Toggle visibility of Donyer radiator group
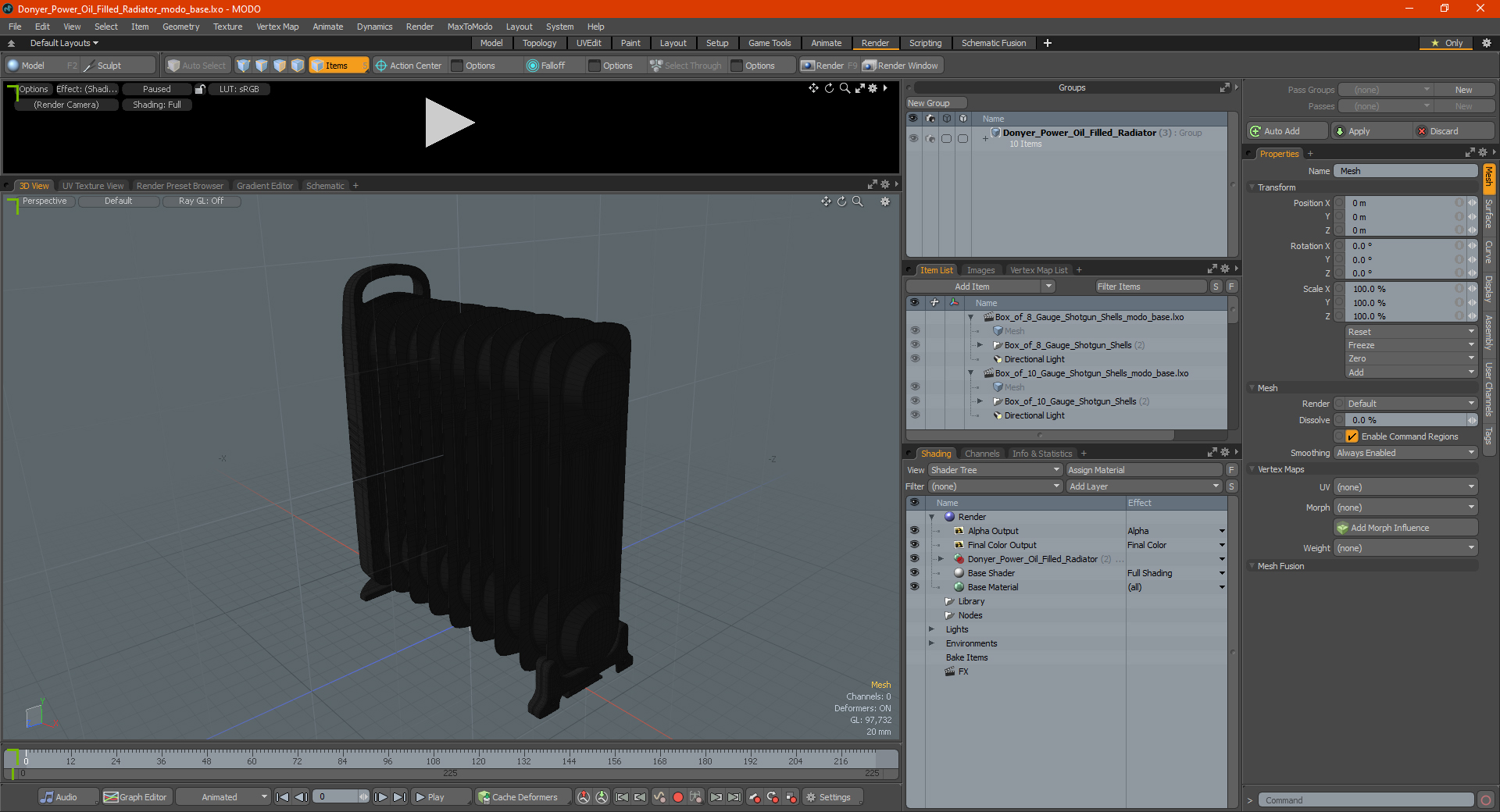Image resolution: width=1500 pixels, height=812 pixels. click(913, 138)
